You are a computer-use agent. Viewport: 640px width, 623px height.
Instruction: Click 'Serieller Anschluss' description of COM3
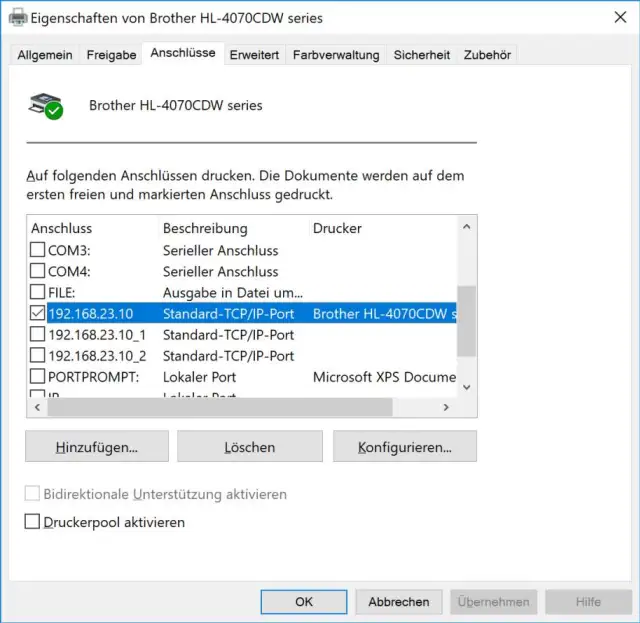(x=220, y=250)
